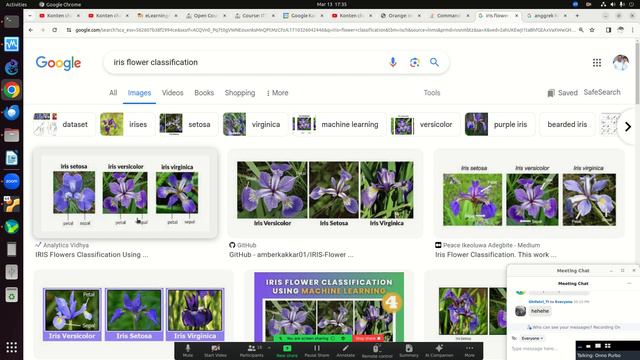Open Peace Ikeoluwa Adegbite Medium image result
Viewport: 640px width, 360px height.
[529, 193]
